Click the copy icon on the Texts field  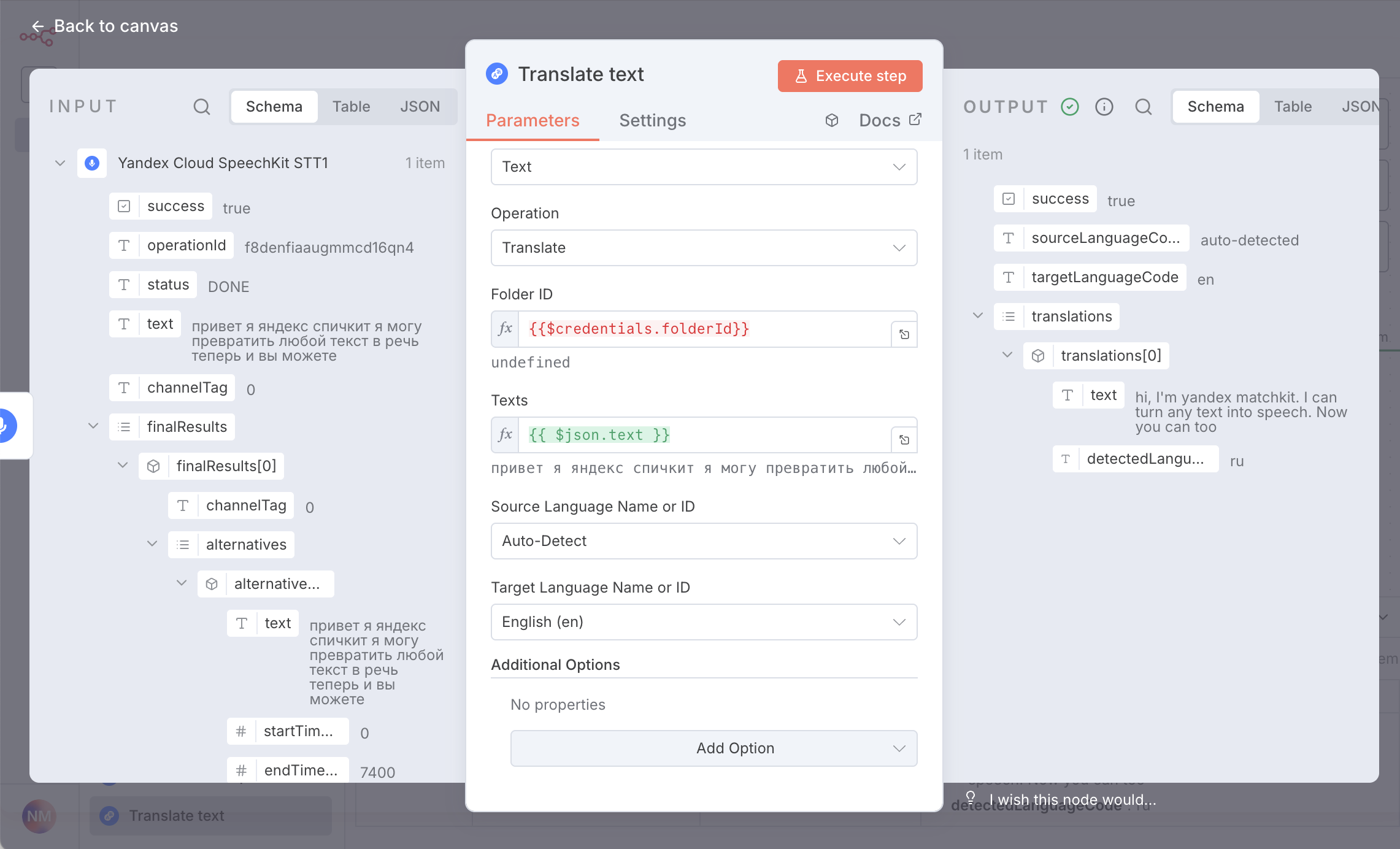[904, 439]
